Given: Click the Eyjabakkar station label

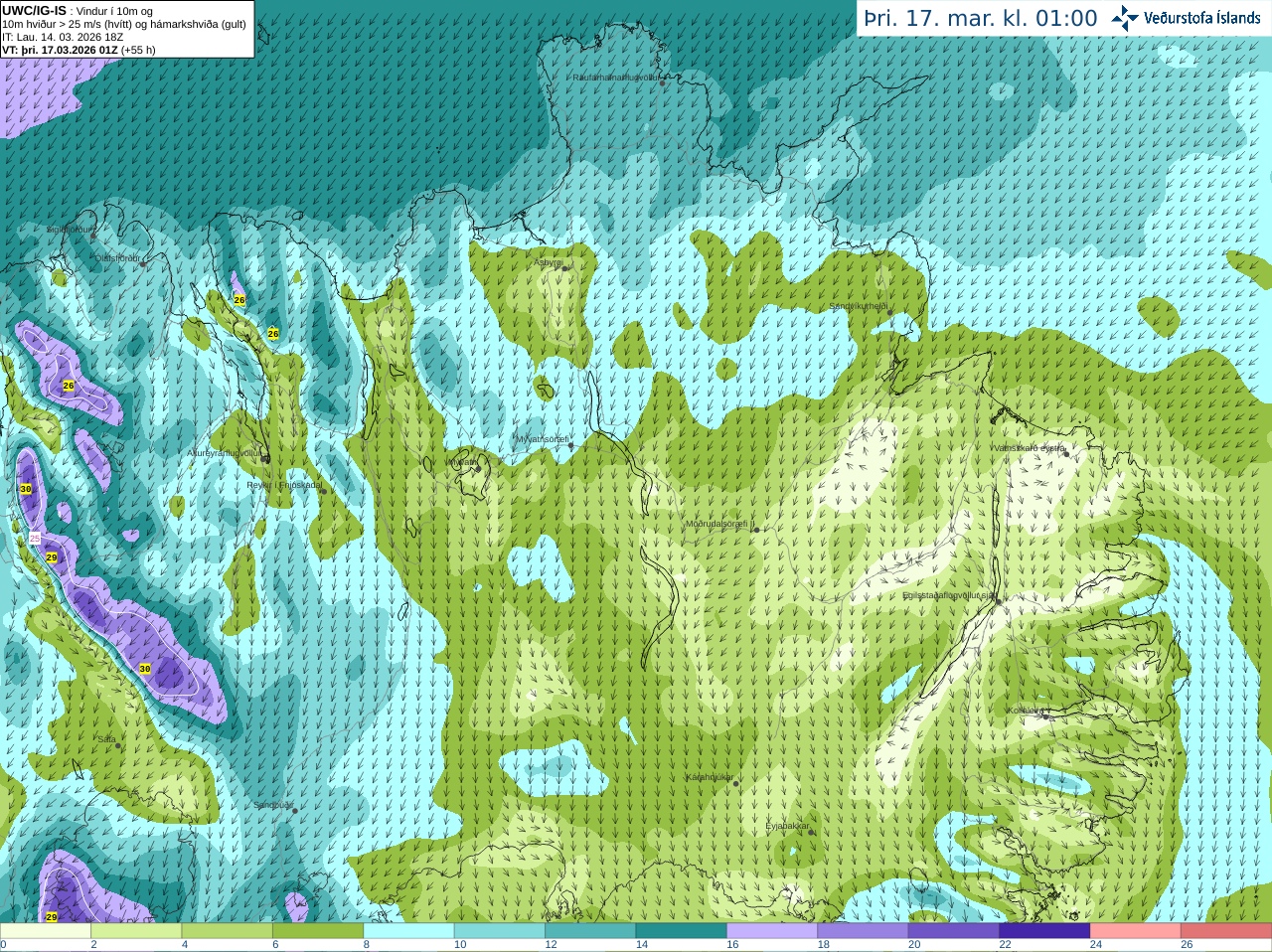Looking at the screenshot, I should pos(787,826).
